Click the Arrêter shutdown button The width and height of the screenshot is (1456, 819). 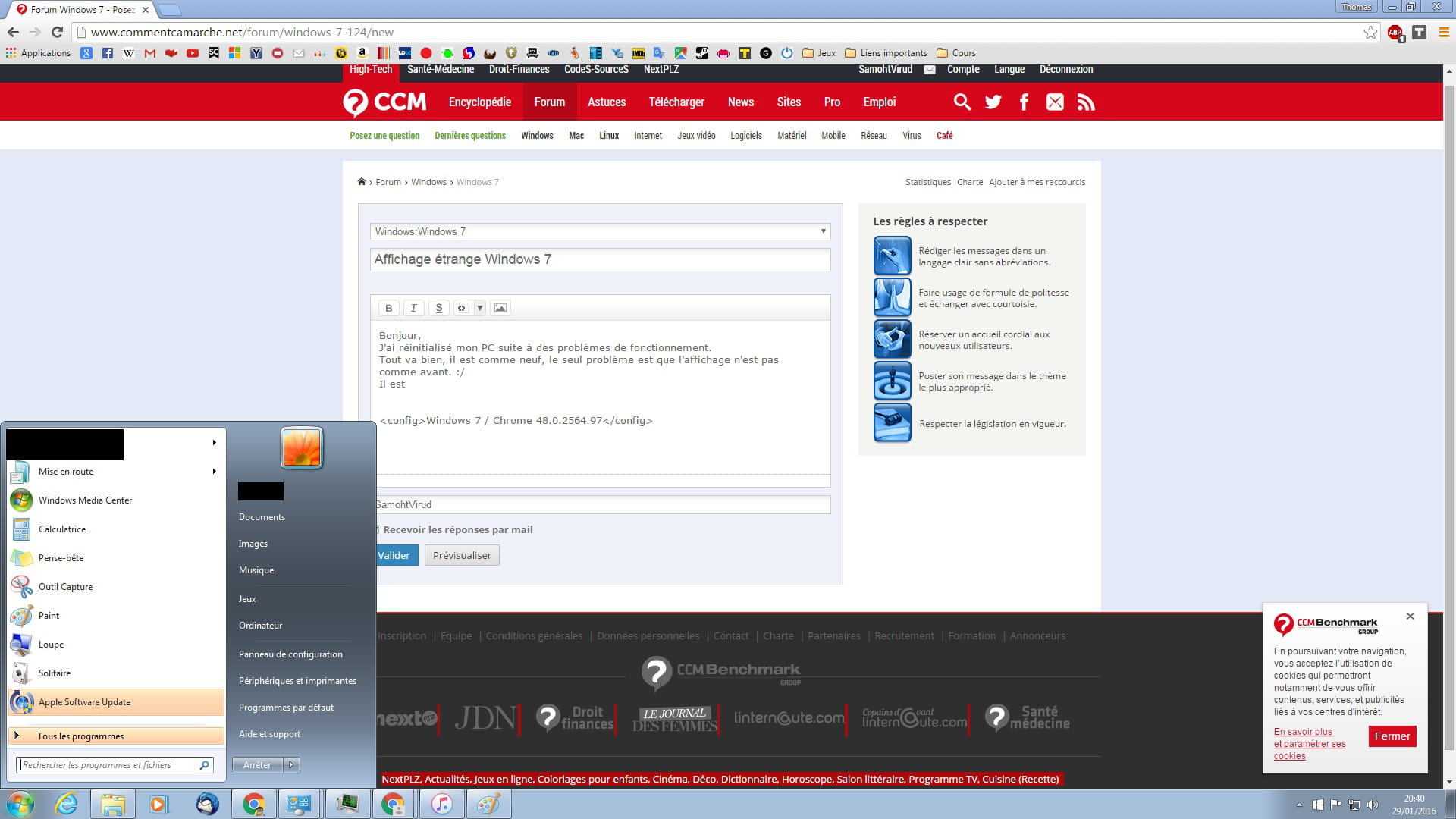pyautogui.click(x=257, y=765)
